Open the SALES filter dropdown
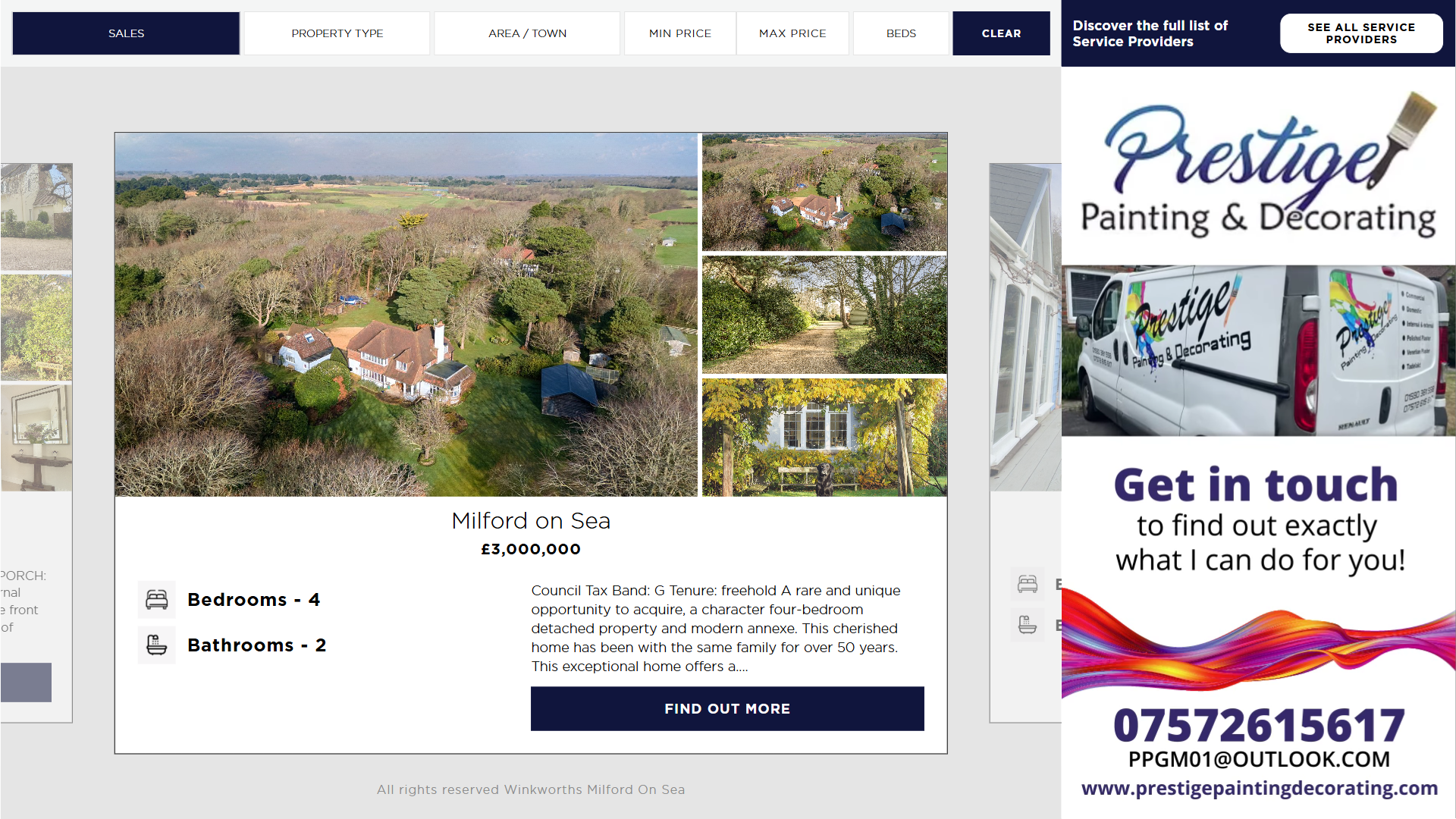 [x=126, y=33]
